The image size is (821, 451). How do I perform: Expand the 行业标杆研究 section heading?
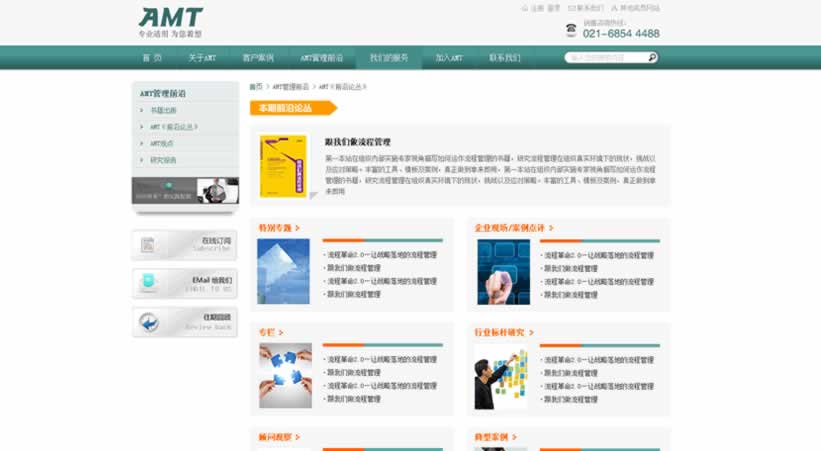531,332
